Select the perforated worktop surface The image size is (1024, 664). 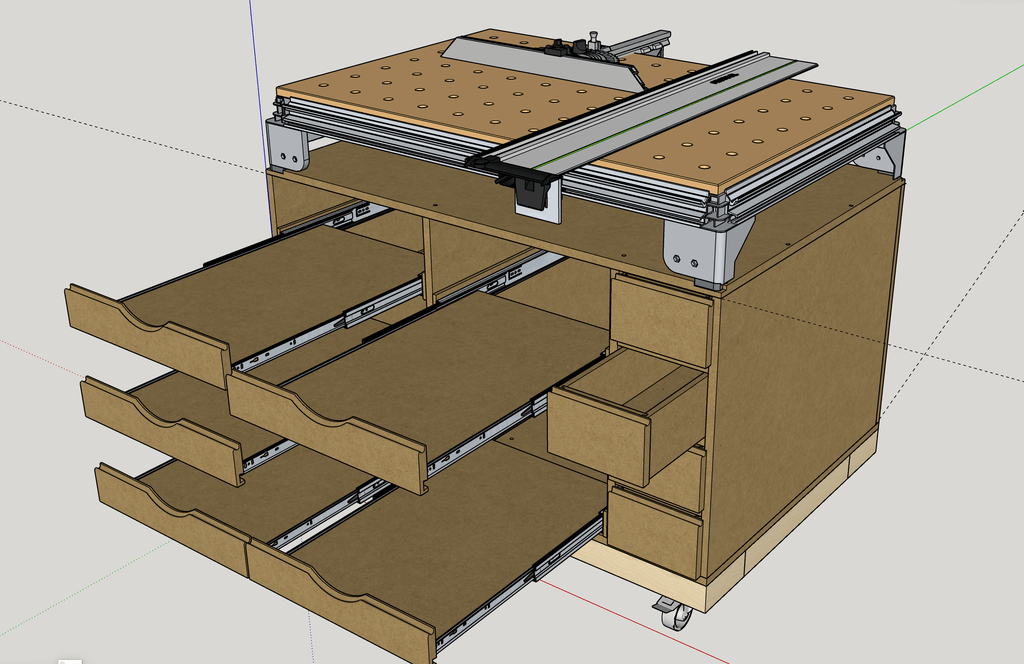584,108
